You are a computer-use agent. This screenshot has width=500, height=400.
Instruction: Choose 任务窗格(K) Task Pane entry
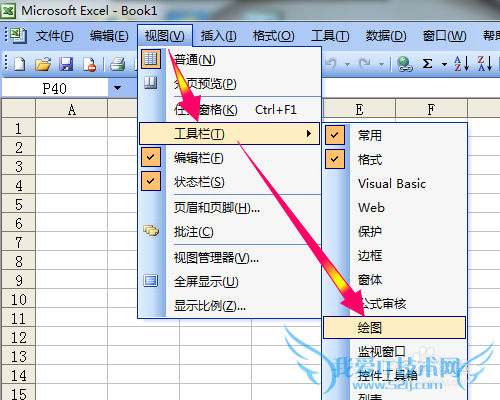[x=230, y=110]
